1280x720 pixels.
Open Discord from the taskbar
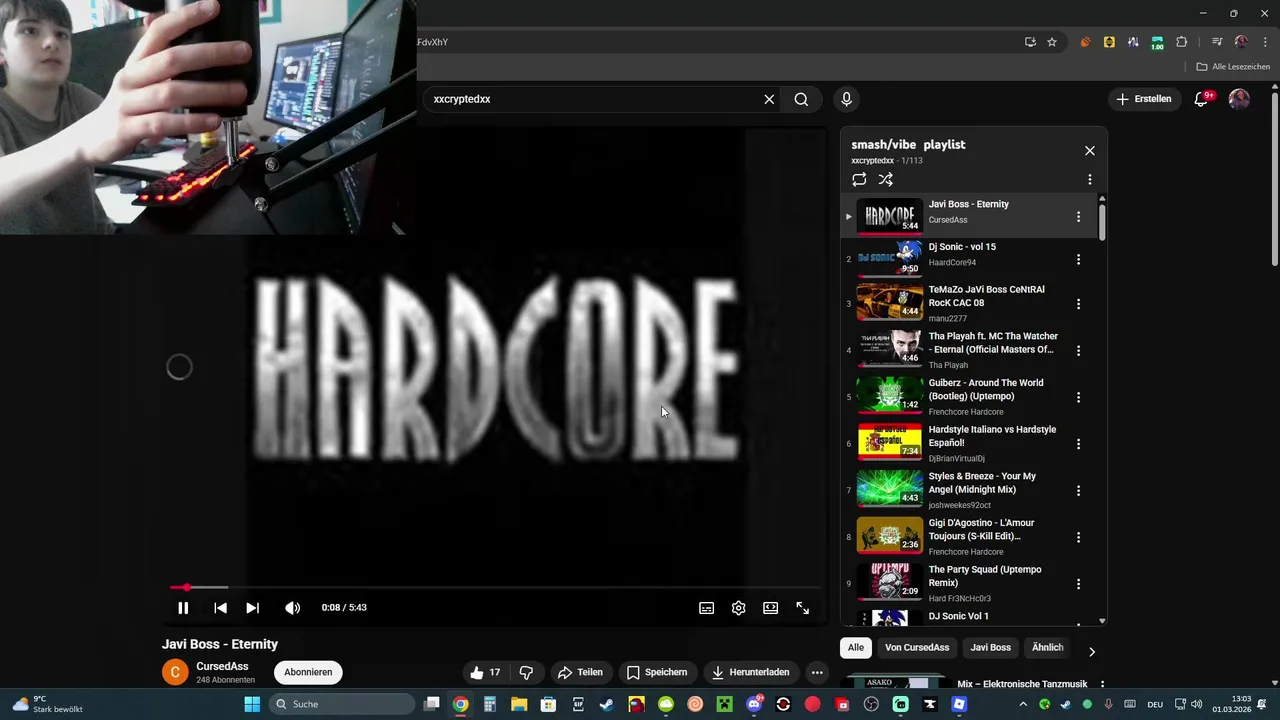(754, 704)
